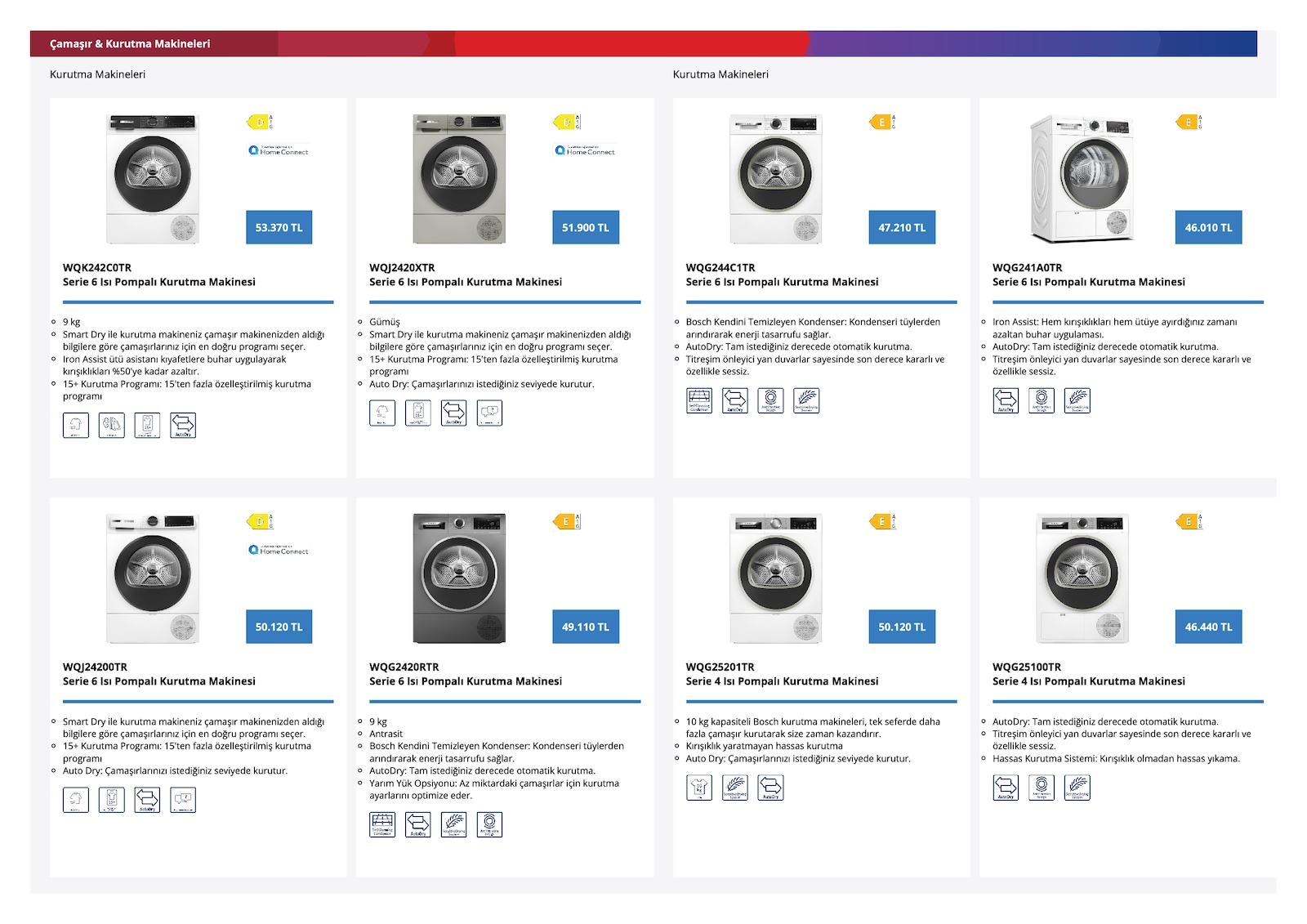Click the model name WQG241A0TR
The height and width of the screenshot is (924, 1307).
pyautogui.click(x=1028, y=268)
